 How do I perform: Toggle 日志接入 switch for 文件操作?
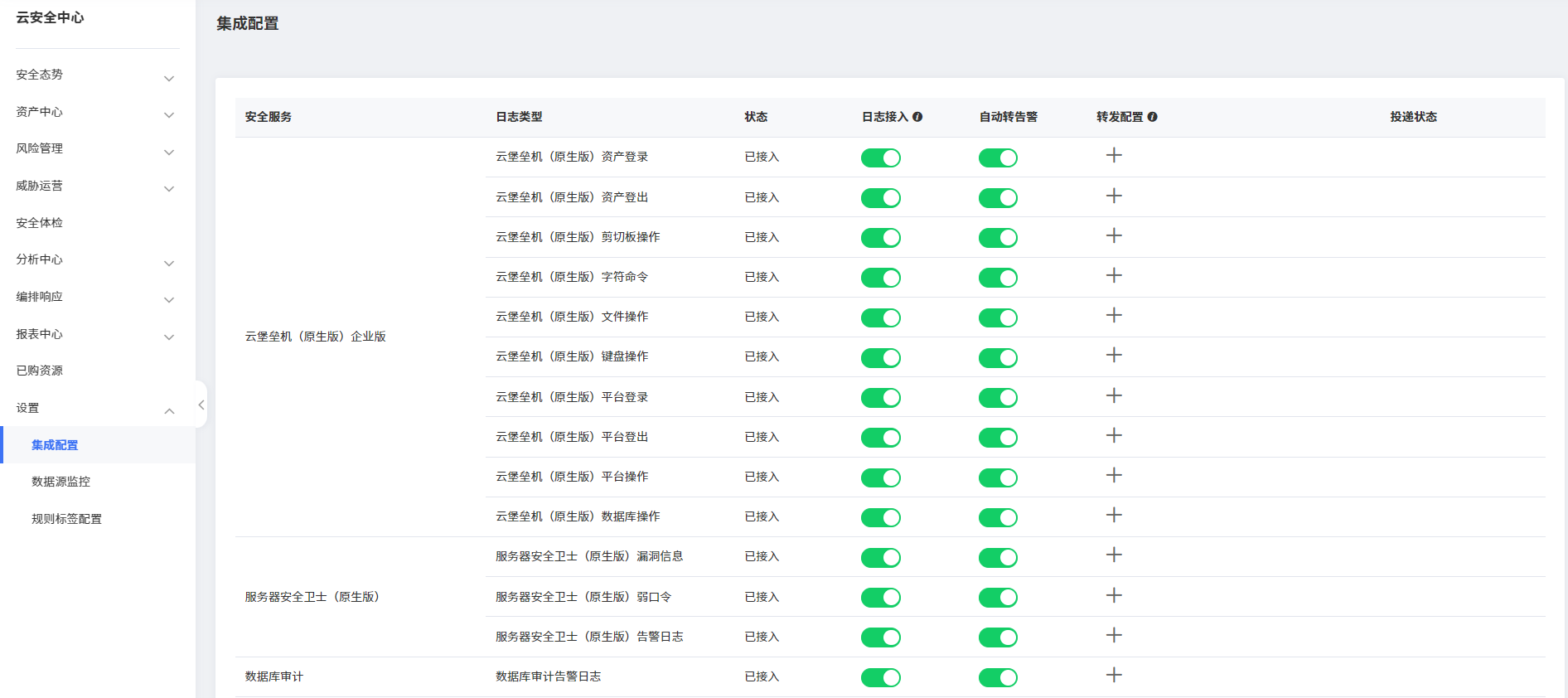[880, 317]
